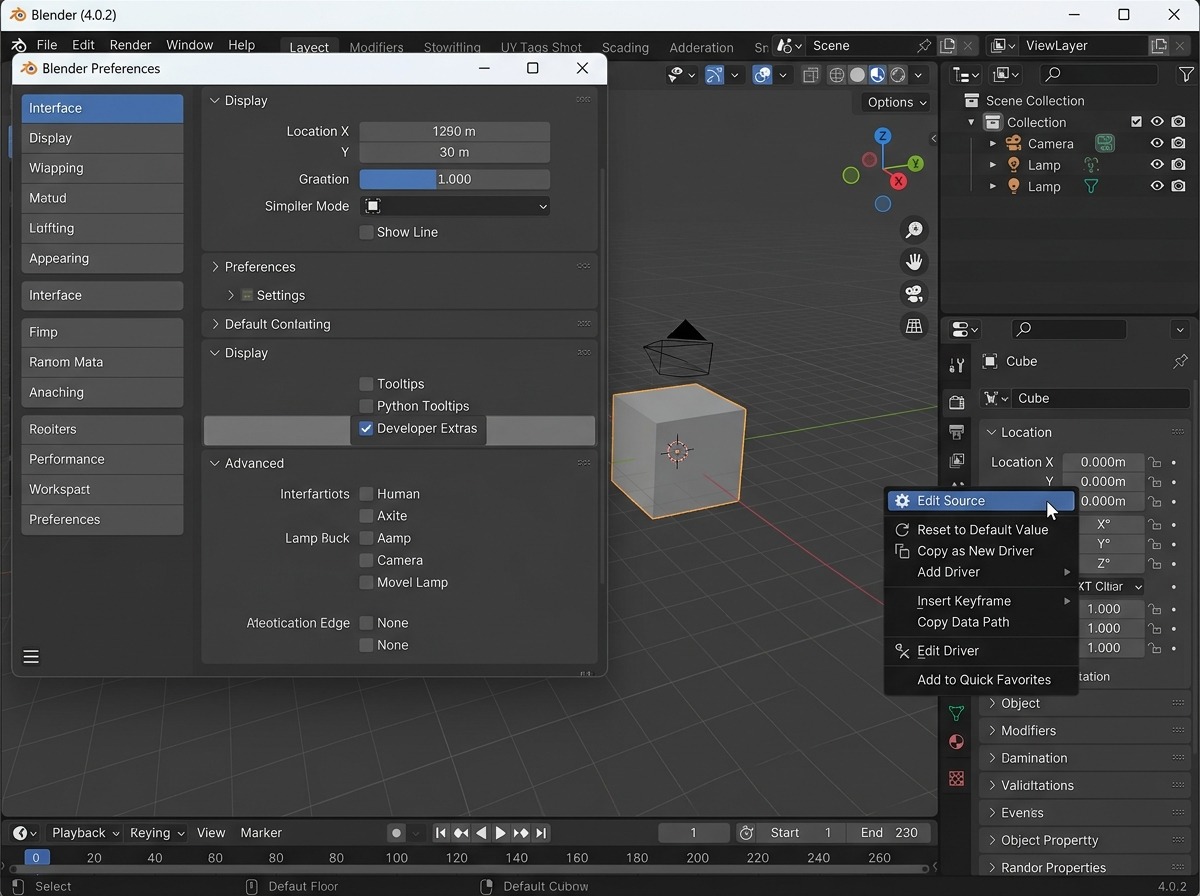This screenshot has width=1200, height=896.
Task: Click the lock icon beside Location X
Action: tap(1154, 462)
